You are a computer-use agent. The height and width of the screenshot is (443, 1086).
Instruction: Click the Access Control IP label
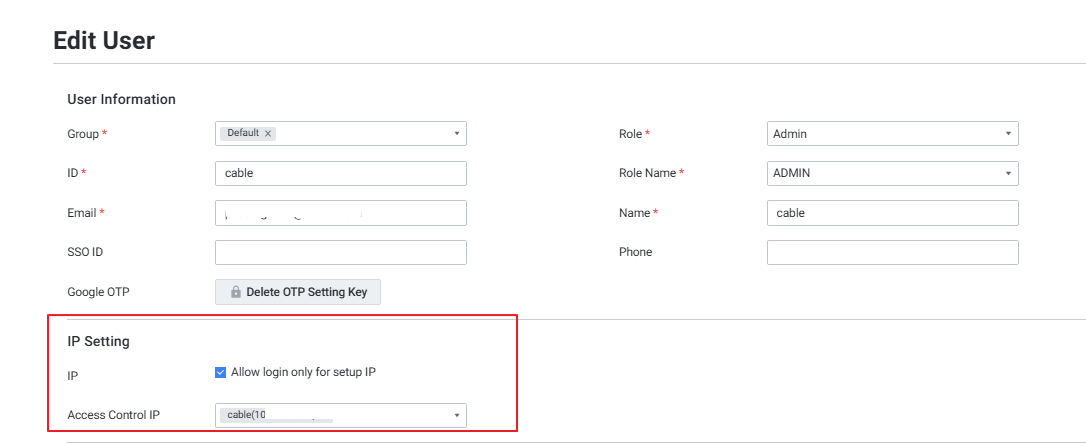coord(113,415)
